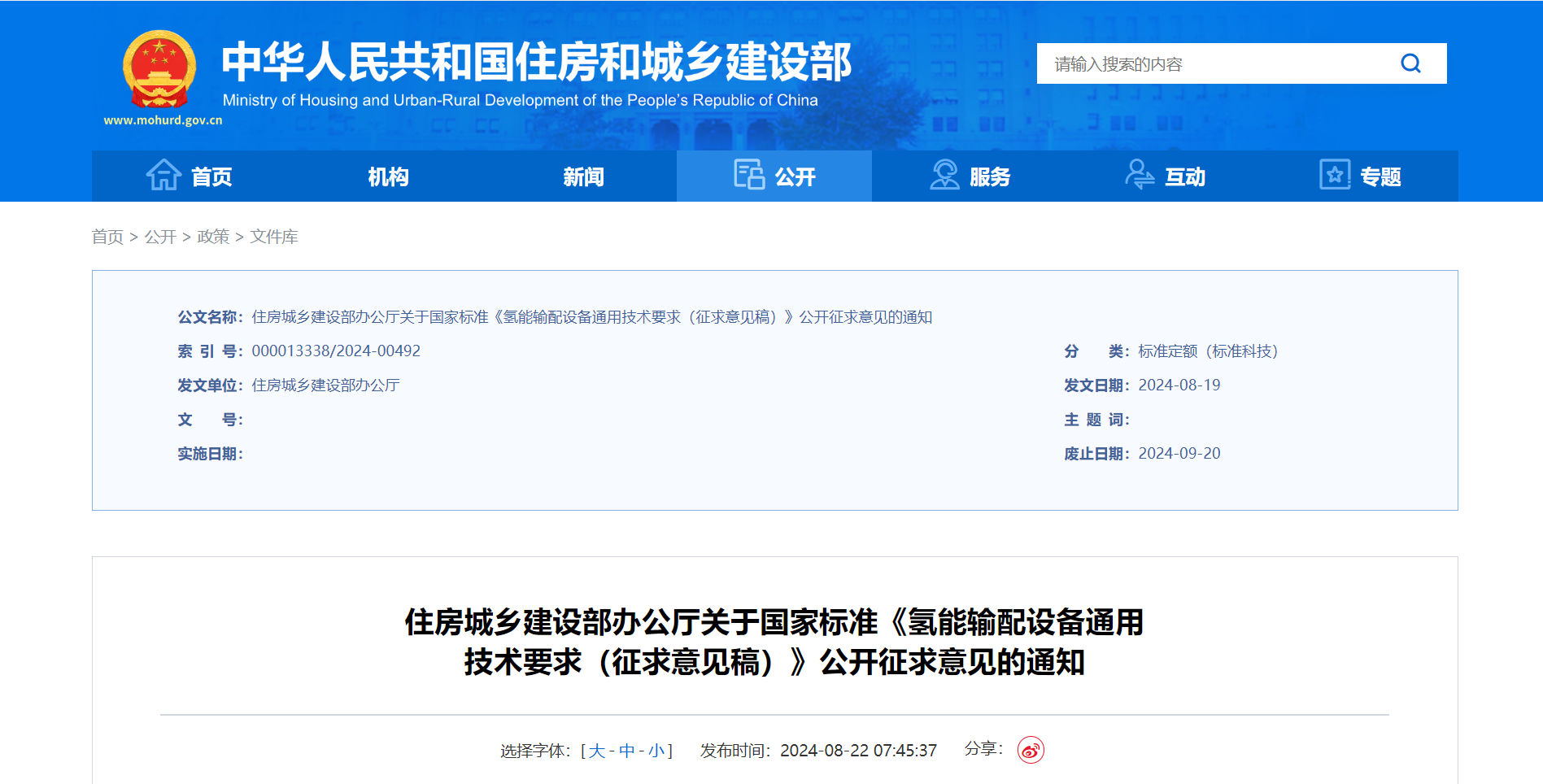Go to 文件库 in breadcrumb

(x=274, y=237)
